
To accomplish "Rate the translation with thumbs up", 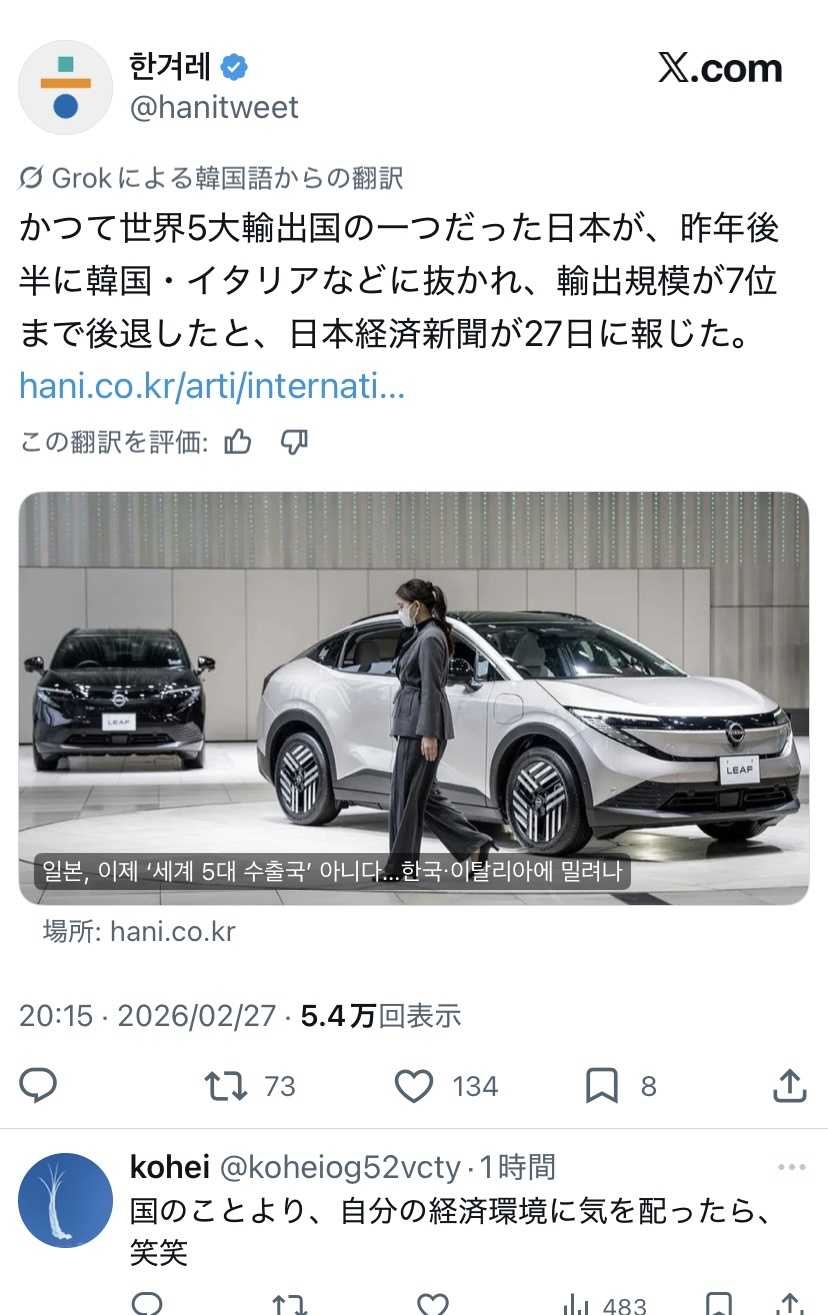I will coord(238,441).
